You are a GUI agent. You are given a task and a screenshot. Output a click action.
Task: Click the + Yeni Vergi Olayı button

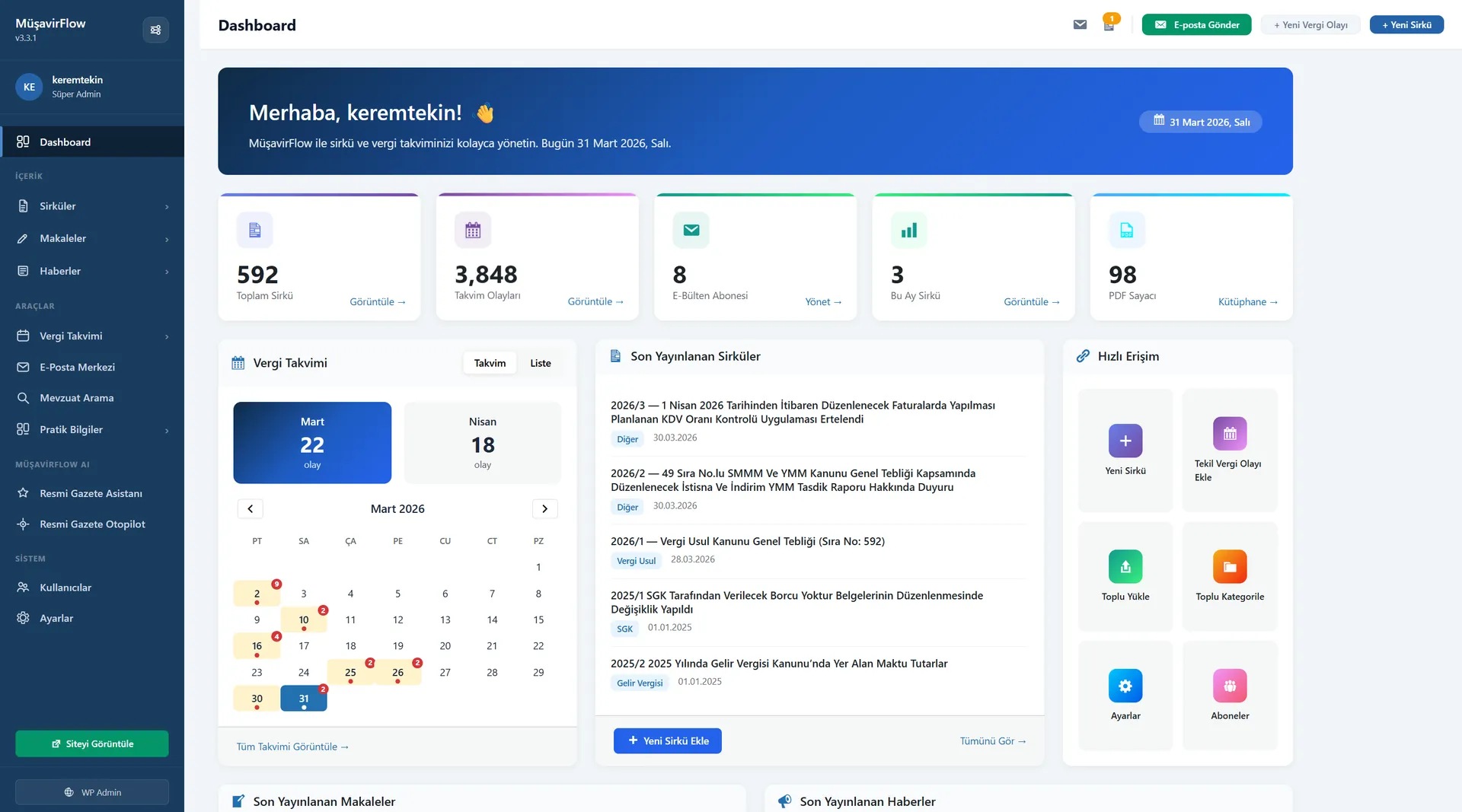point(1310,24)
